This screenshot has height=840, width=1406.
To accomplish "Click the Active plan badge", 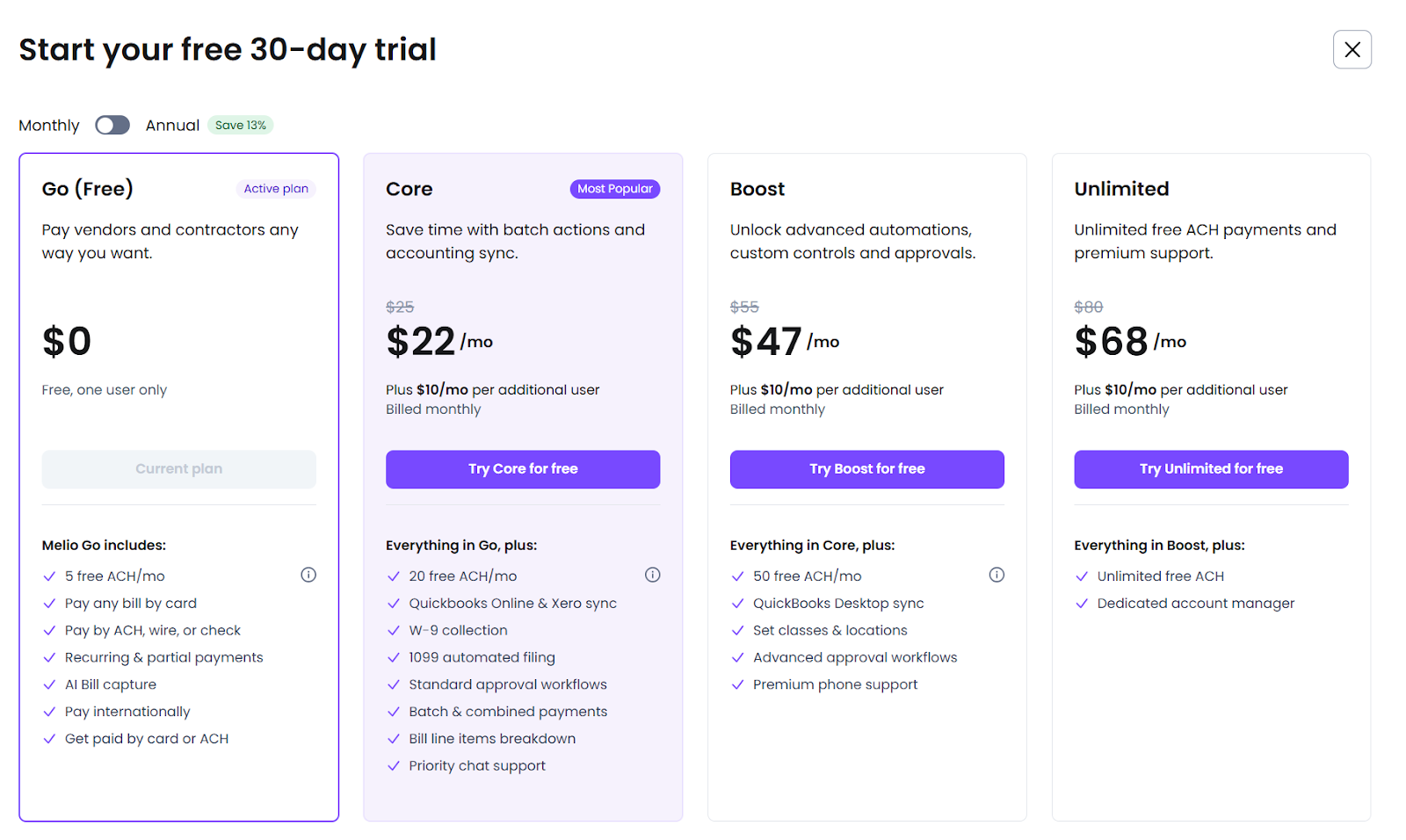I will pyautogui.click(x=276, y=189).
